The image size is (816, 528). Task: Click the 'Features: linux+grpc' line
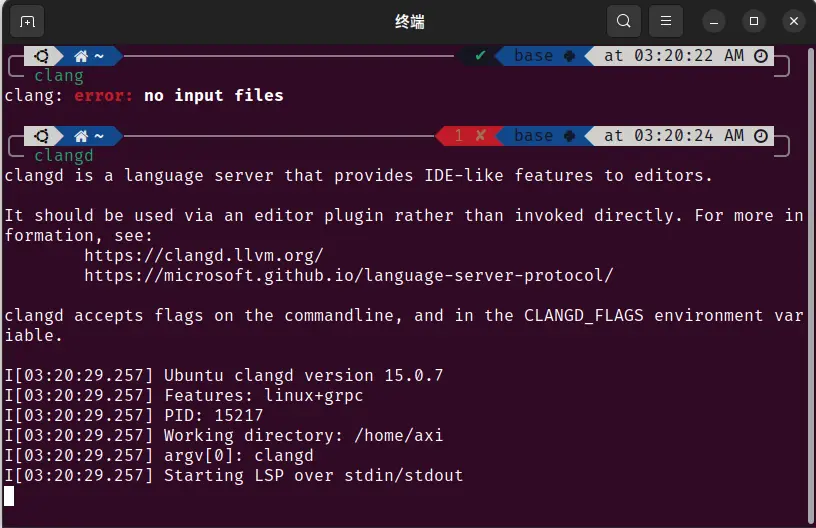pyautogui.click(x=263, y=395)
